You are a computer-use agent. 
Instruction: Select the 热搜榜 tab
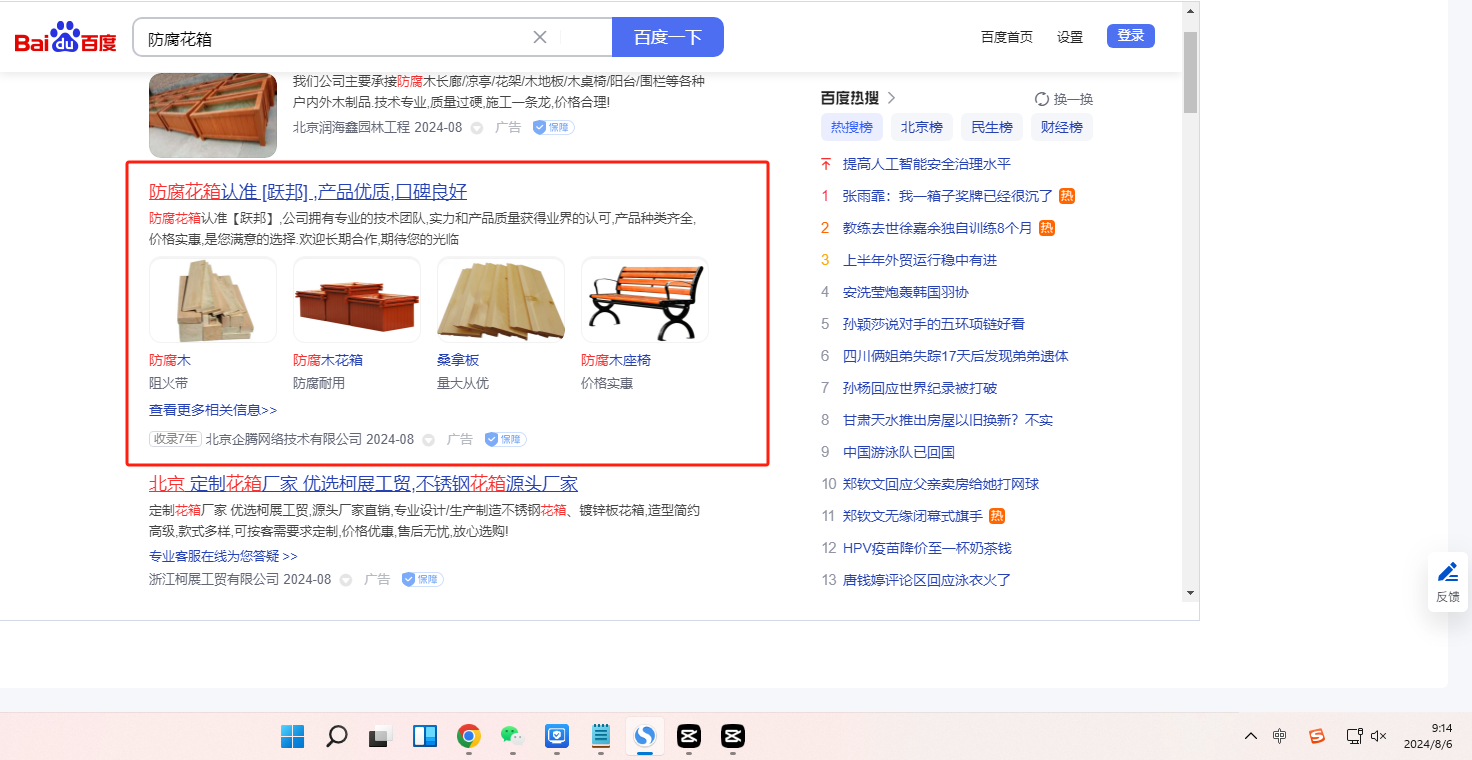(x=852, y=127)
